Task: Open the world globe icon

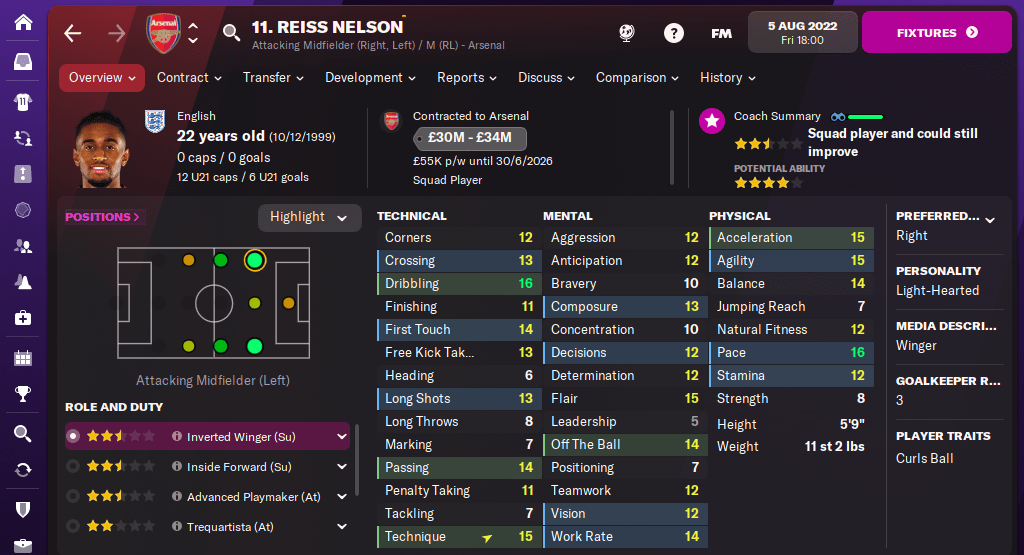Action: (627, 33)
